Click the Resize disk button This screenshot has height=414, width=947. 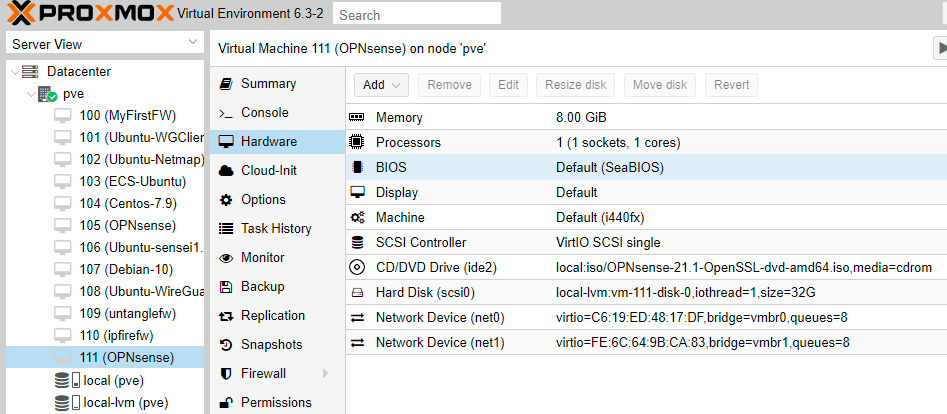click(x=576, y=85)
